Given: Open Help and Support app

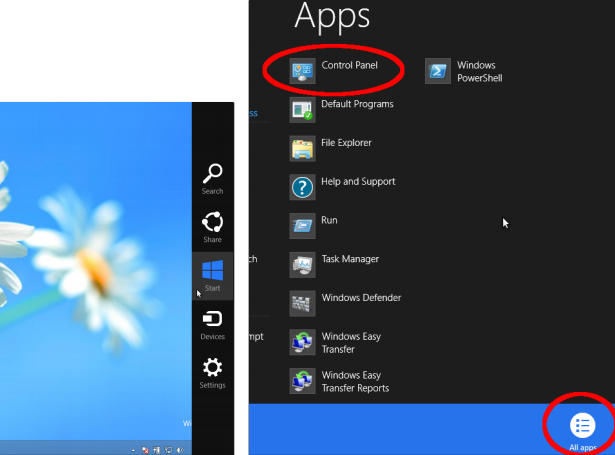Looking at the screenshot, I should coord(343,187).
